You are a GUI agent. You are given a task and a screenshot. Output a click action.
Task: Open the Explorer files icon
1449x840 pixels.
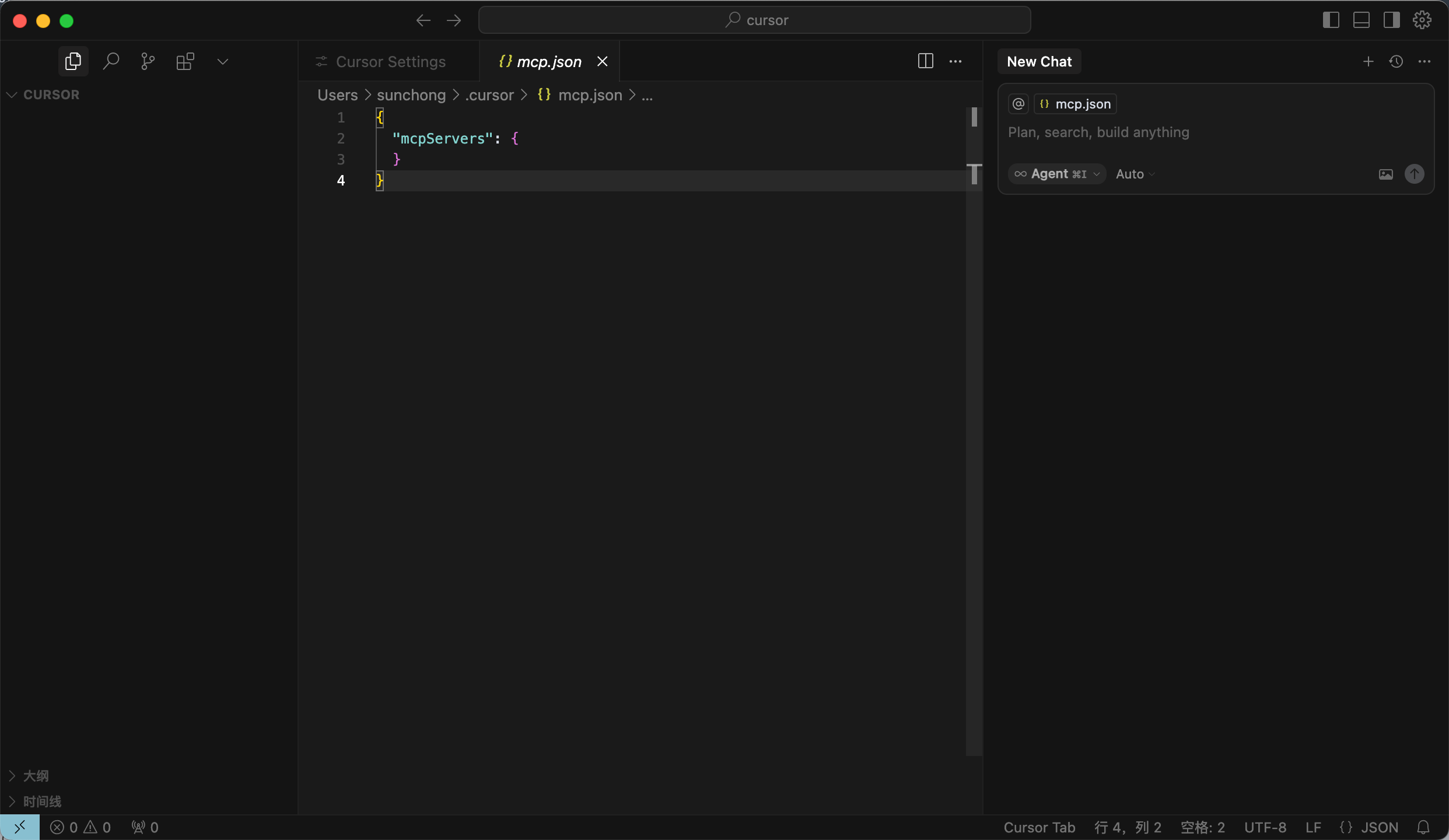tap(73, 61)
